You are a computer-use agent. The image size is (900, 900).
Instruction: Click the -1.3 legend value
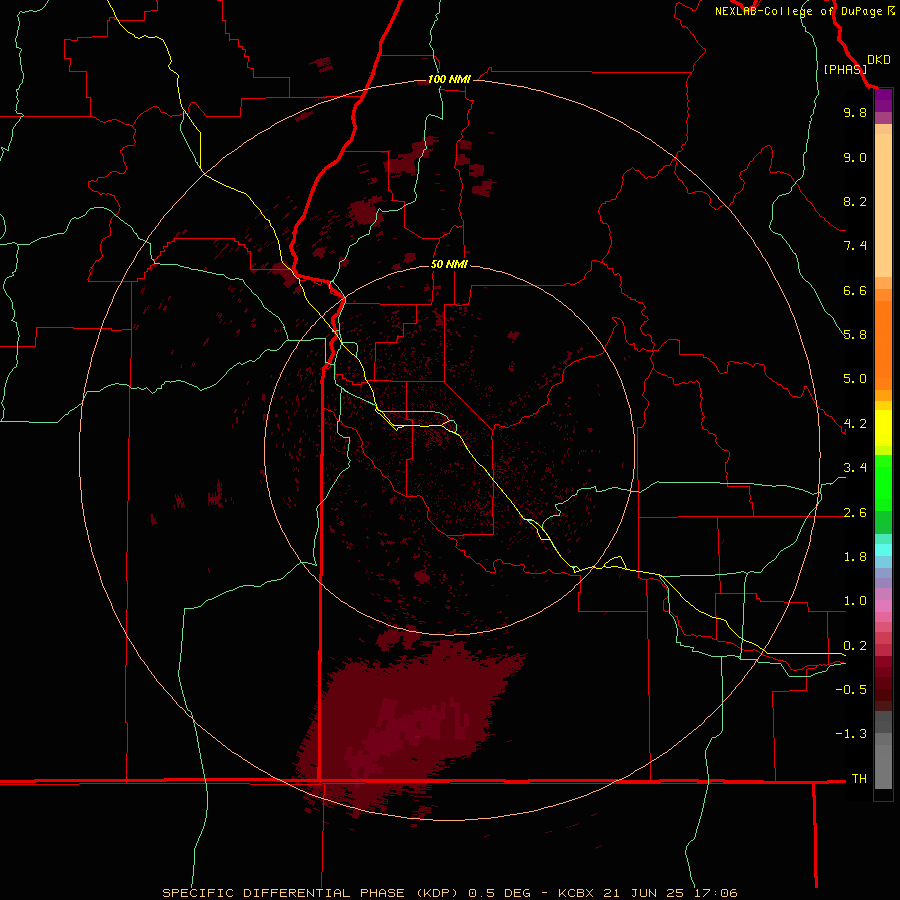[851, 734]
